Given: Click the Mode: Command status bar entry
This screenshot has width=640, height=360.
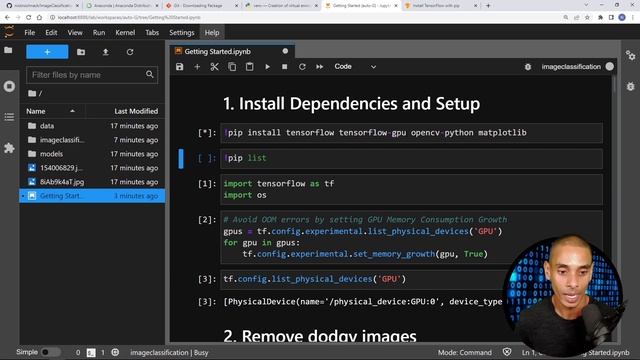Looking at the screenshot, I should [464, 352].
